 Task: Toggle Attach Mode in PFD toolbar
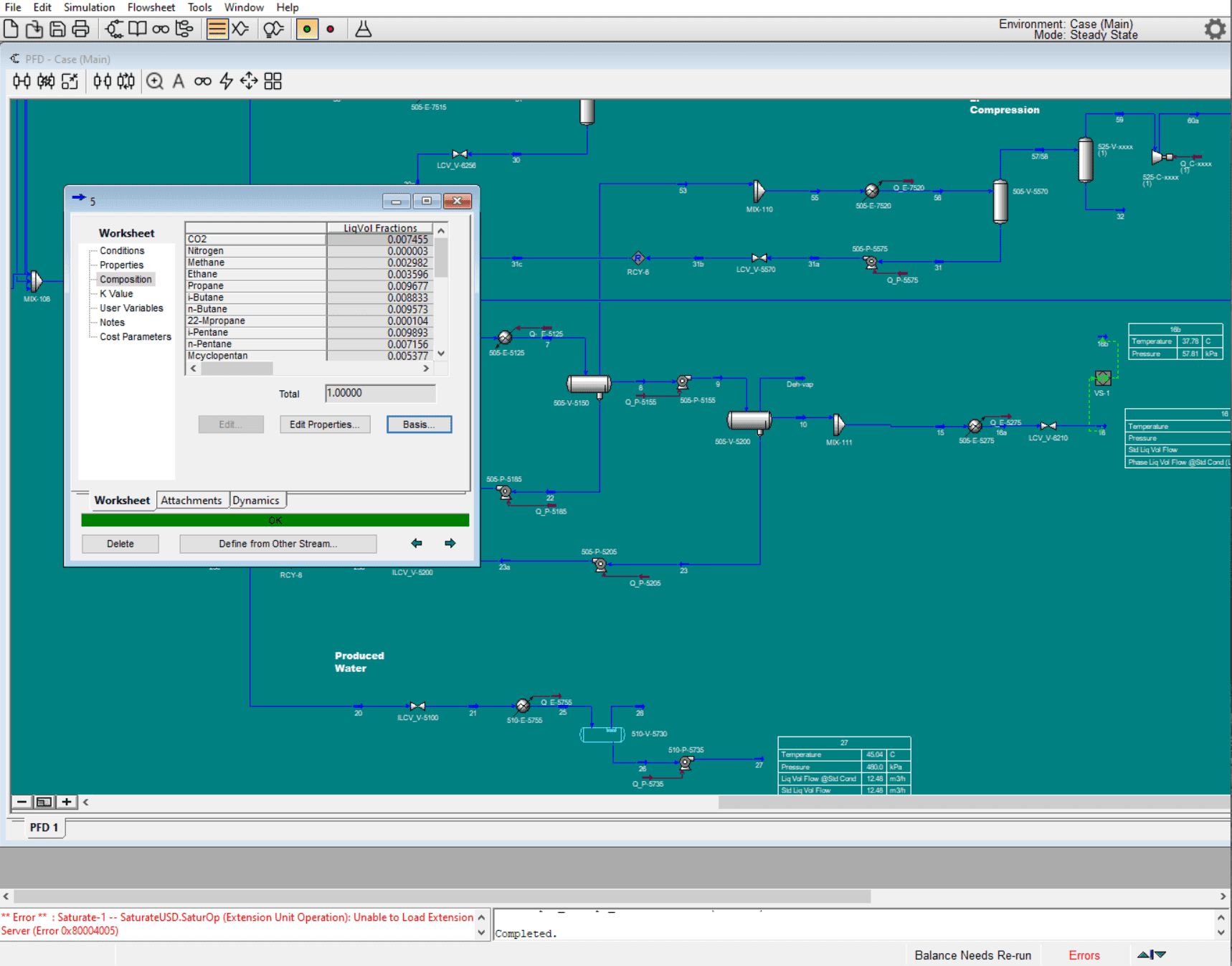[x=22, y=81]
